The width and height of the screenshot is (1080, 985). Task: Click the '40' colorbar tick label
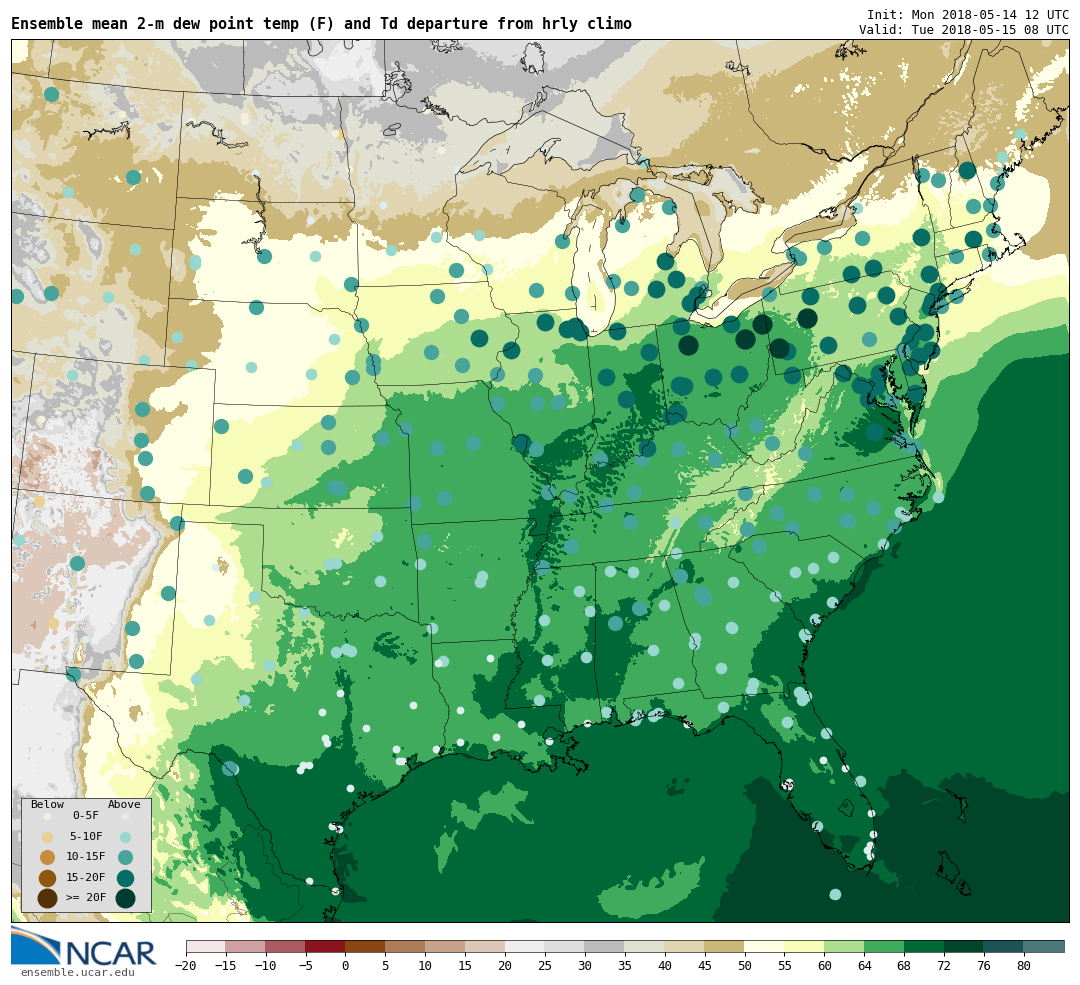pos(665,966)
